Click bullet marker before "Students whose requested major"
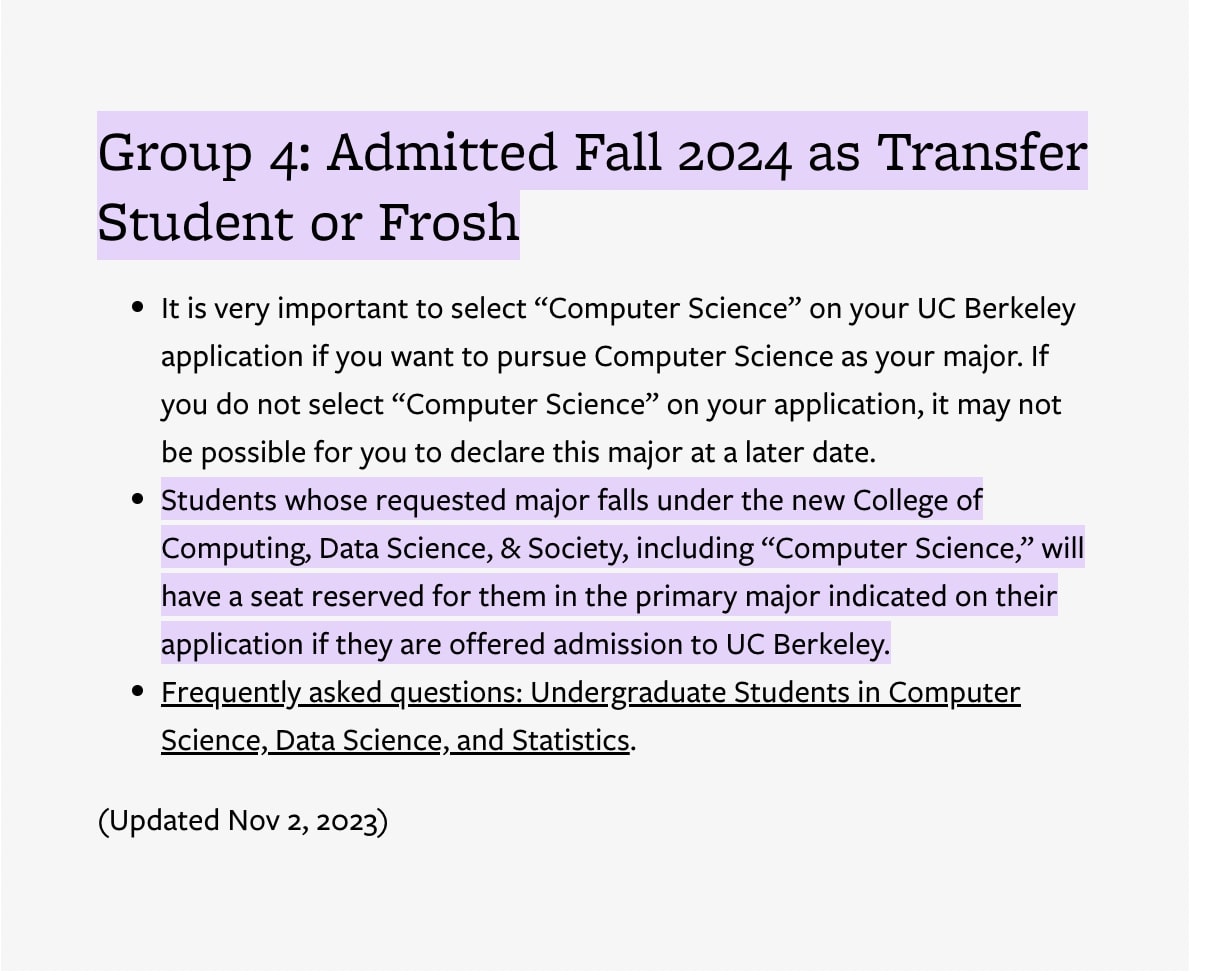This screenshot has height=976, width=1226. click(x=139, y=500)
